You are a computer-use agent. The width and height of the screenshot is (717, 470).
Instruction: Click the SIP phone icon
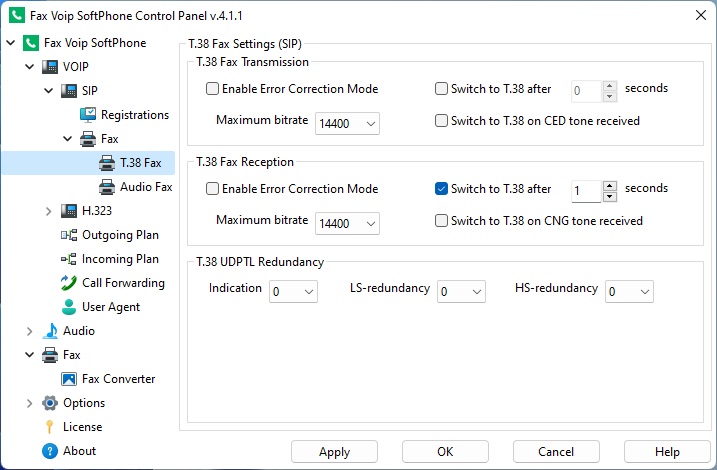(x=69, y=91)
